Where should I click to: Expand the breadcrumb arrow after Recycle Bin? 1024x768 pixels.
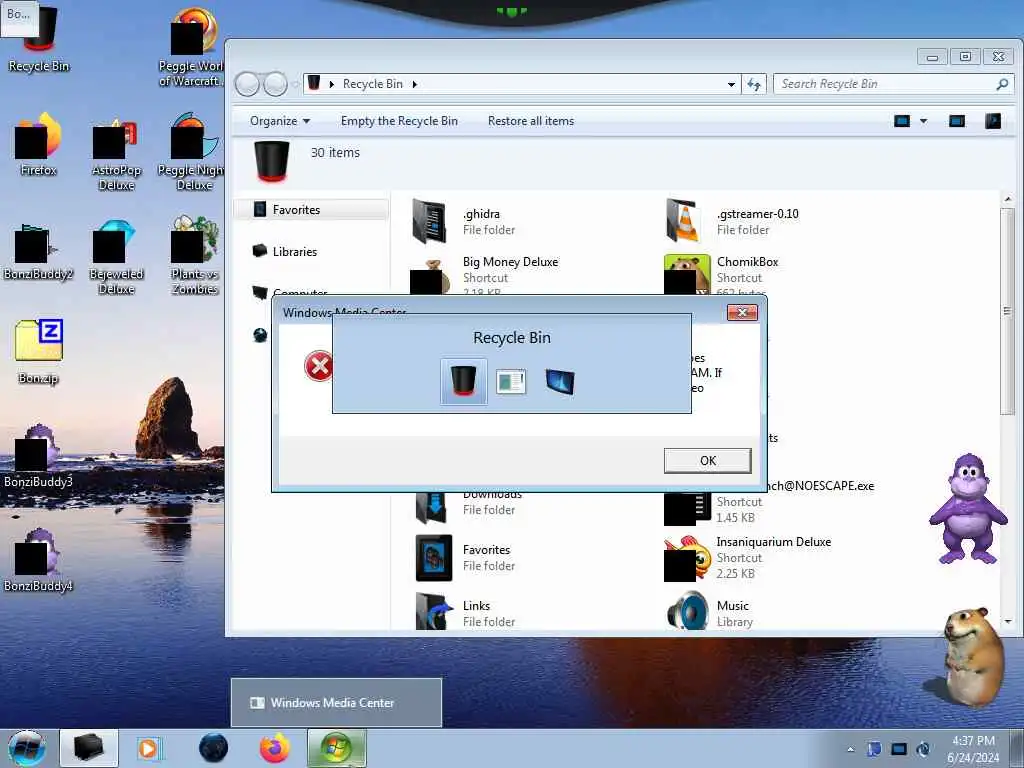click(415, 84)
